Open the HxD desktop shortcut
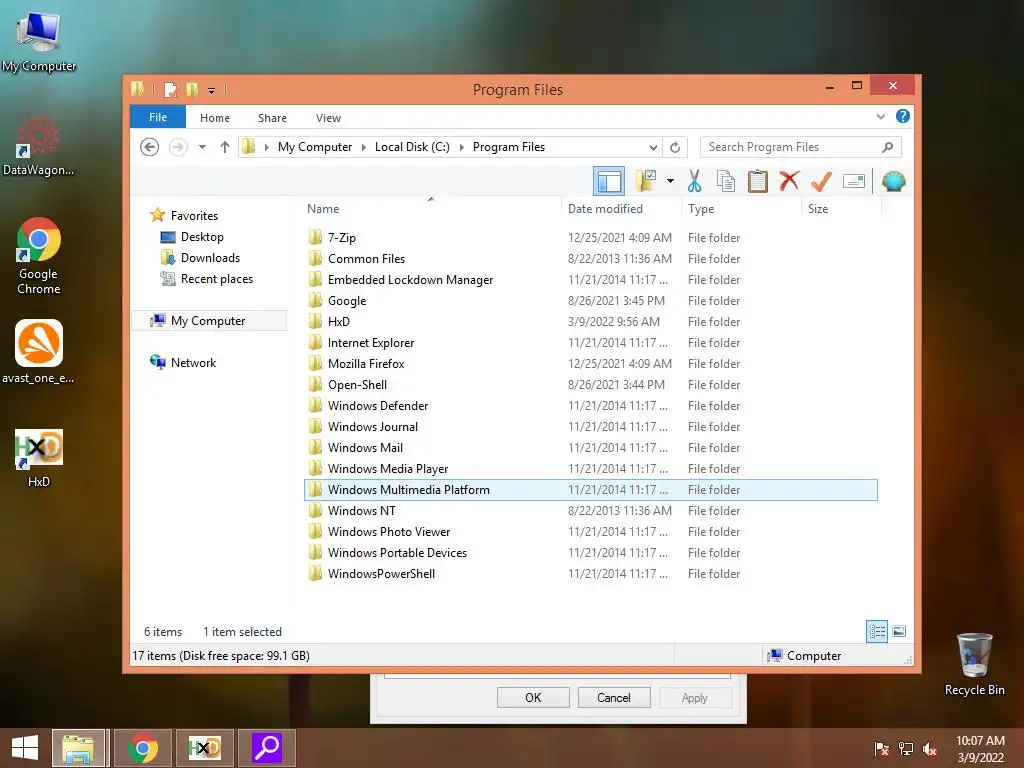 coord(39,458)
